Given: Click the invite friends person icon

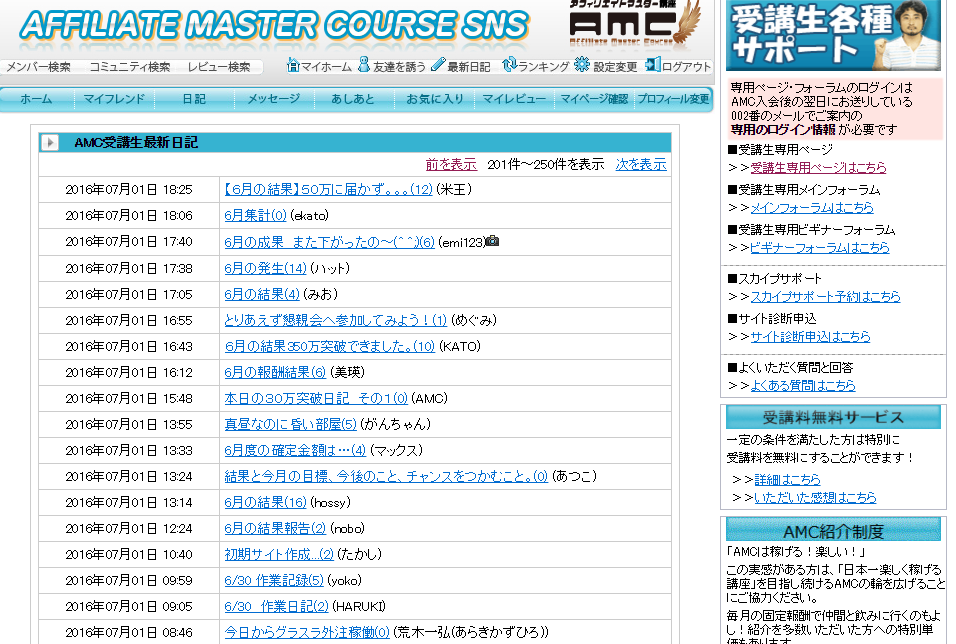Looking at the screenshot, I should (x=364, y=65).
